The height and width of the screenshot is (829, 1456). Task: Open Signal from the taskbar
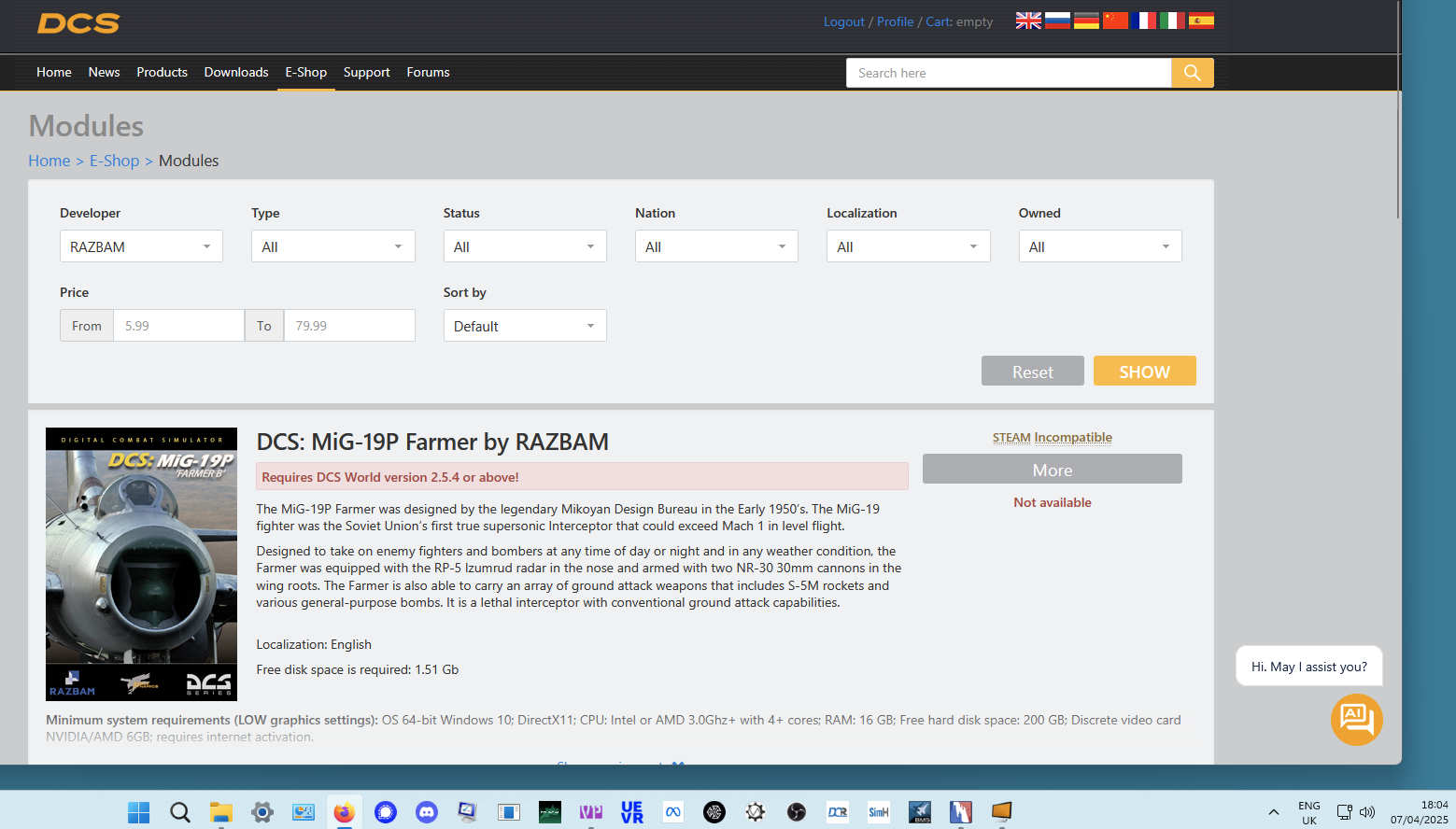click(x=386, y=812)
